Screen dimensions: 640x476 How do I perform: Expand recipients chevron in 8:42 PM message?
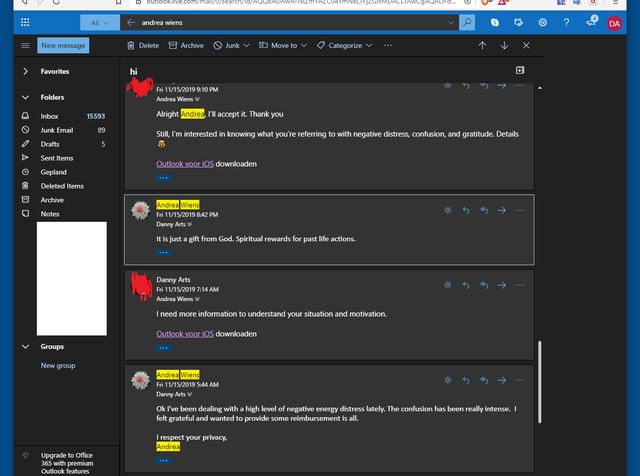coord(189,225)
